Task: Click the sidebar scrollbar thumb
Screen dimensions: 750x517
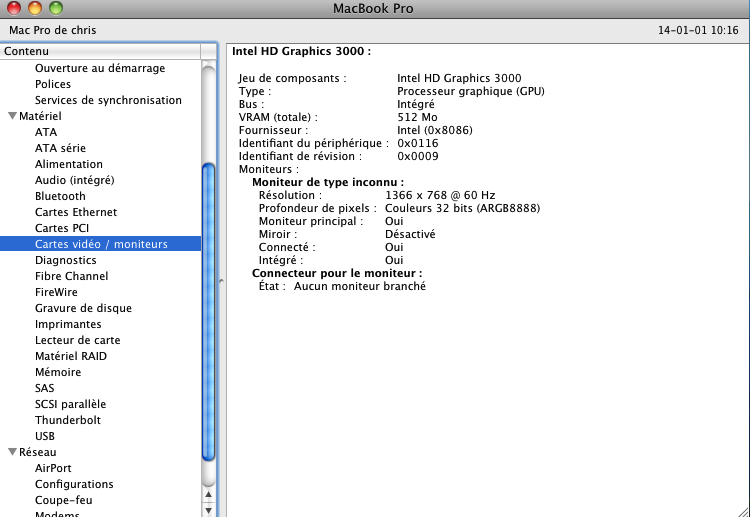Action: (209, 312)
